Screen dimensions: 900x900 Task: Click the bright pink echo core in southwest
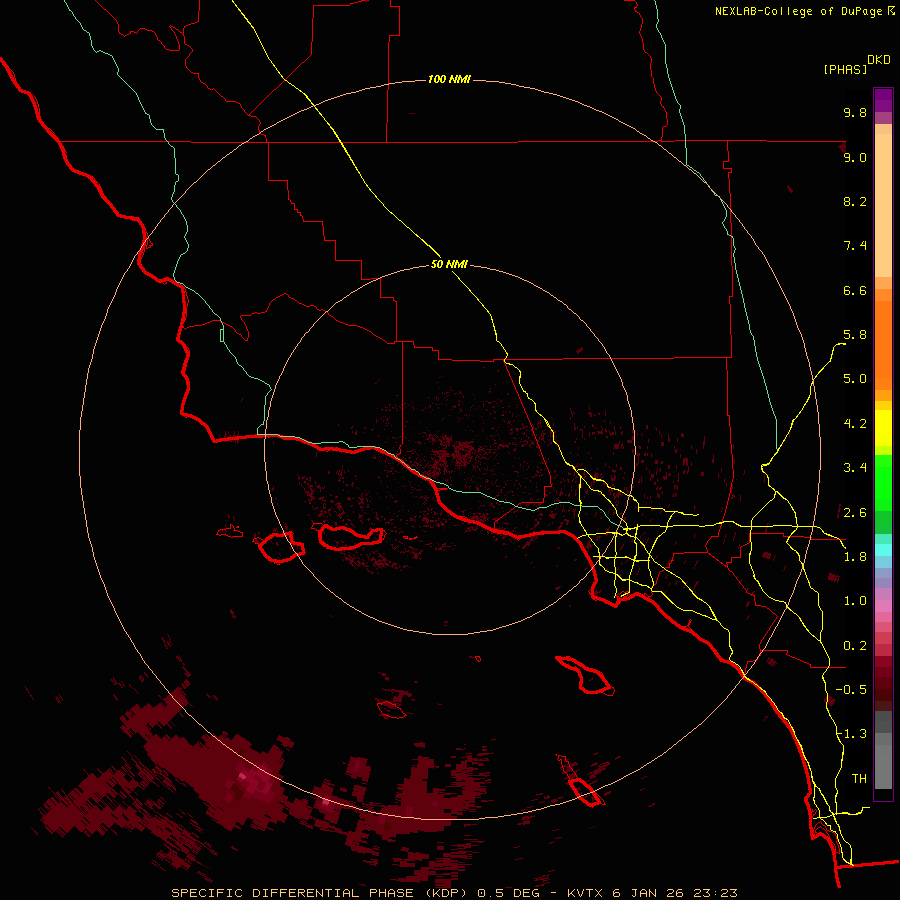[x=242, y=776]
